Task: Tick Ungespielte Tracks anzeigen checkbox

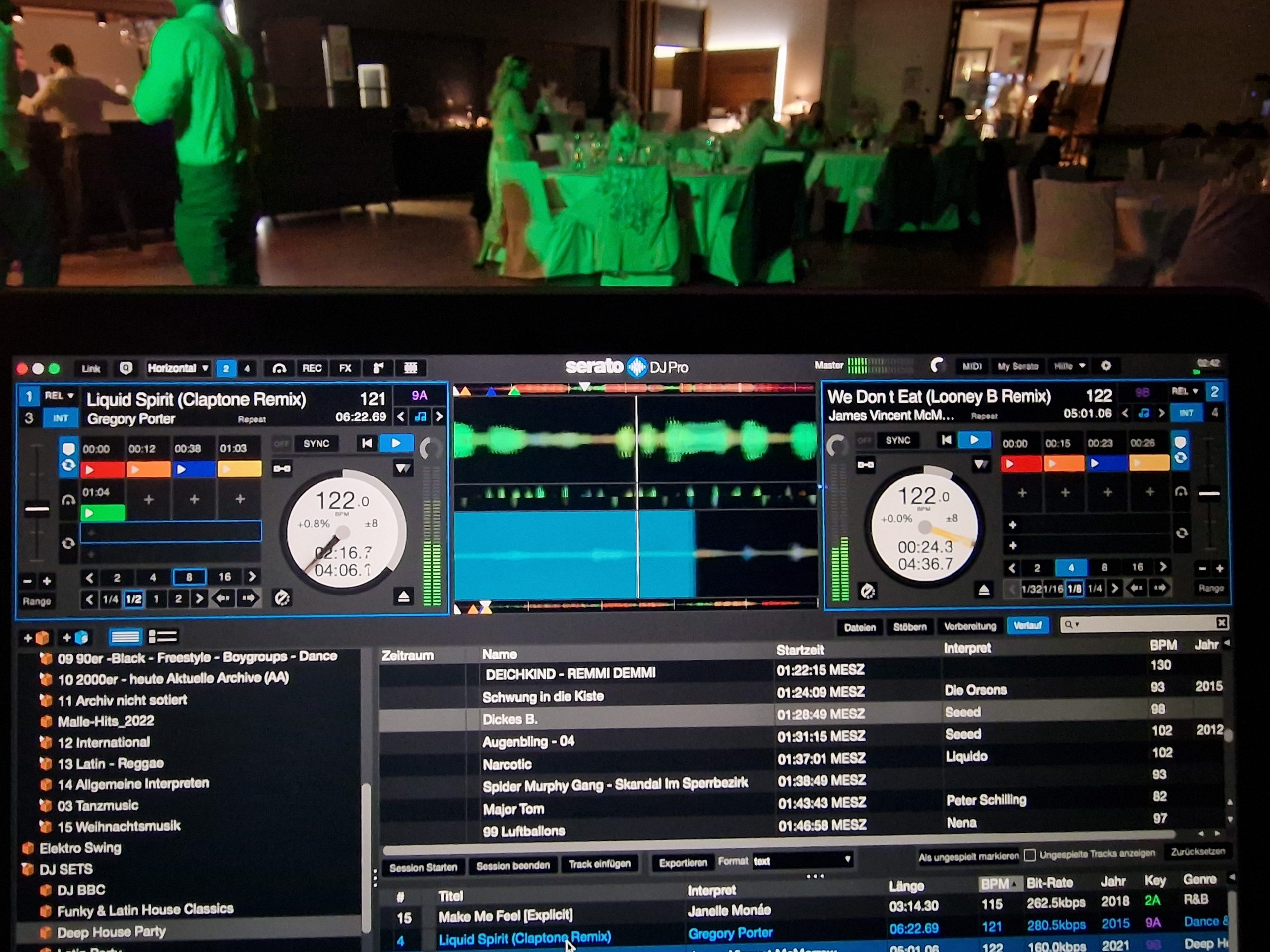Action: click(x=1030, y=856)
